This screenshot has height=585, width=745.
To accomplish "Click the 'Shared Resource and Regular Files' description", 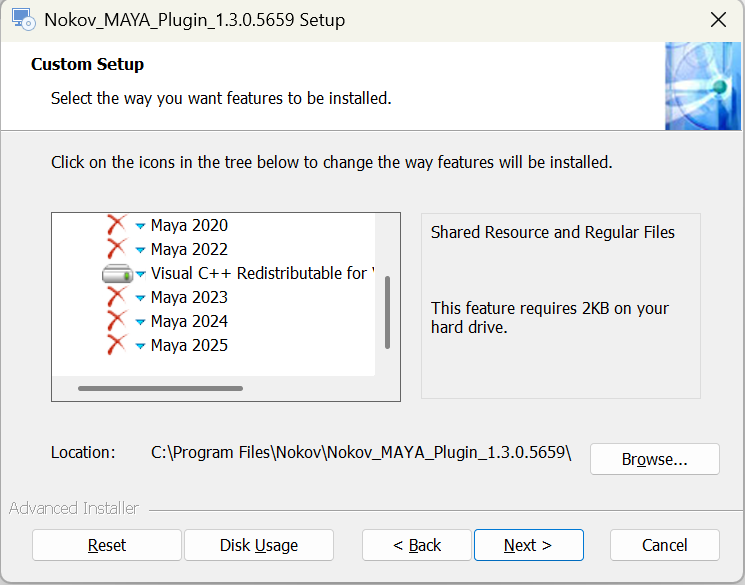I will click(x=553, y=232).
